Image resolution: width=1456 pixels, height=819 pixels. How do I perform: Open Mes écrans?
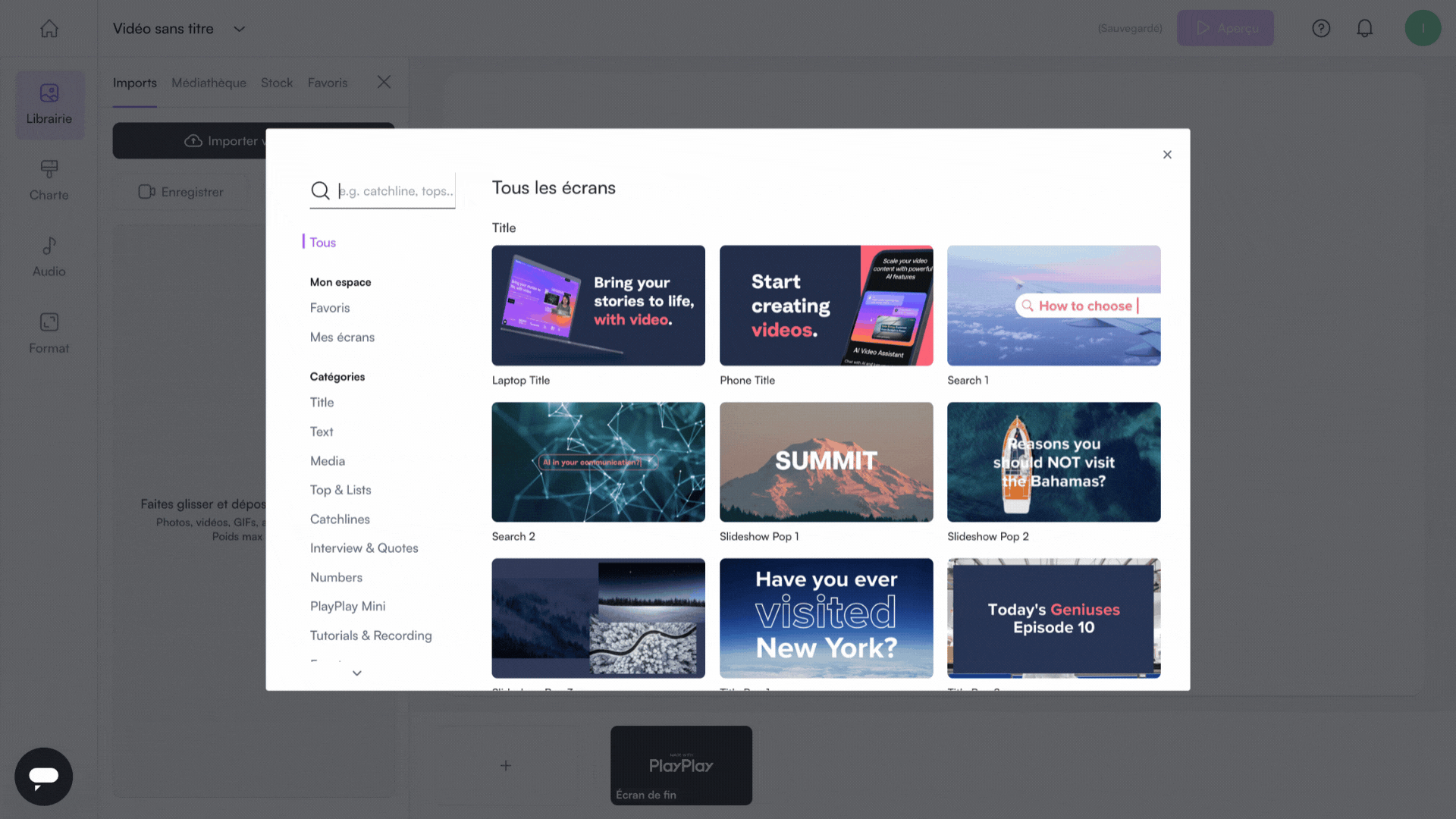tap(342, 337)
